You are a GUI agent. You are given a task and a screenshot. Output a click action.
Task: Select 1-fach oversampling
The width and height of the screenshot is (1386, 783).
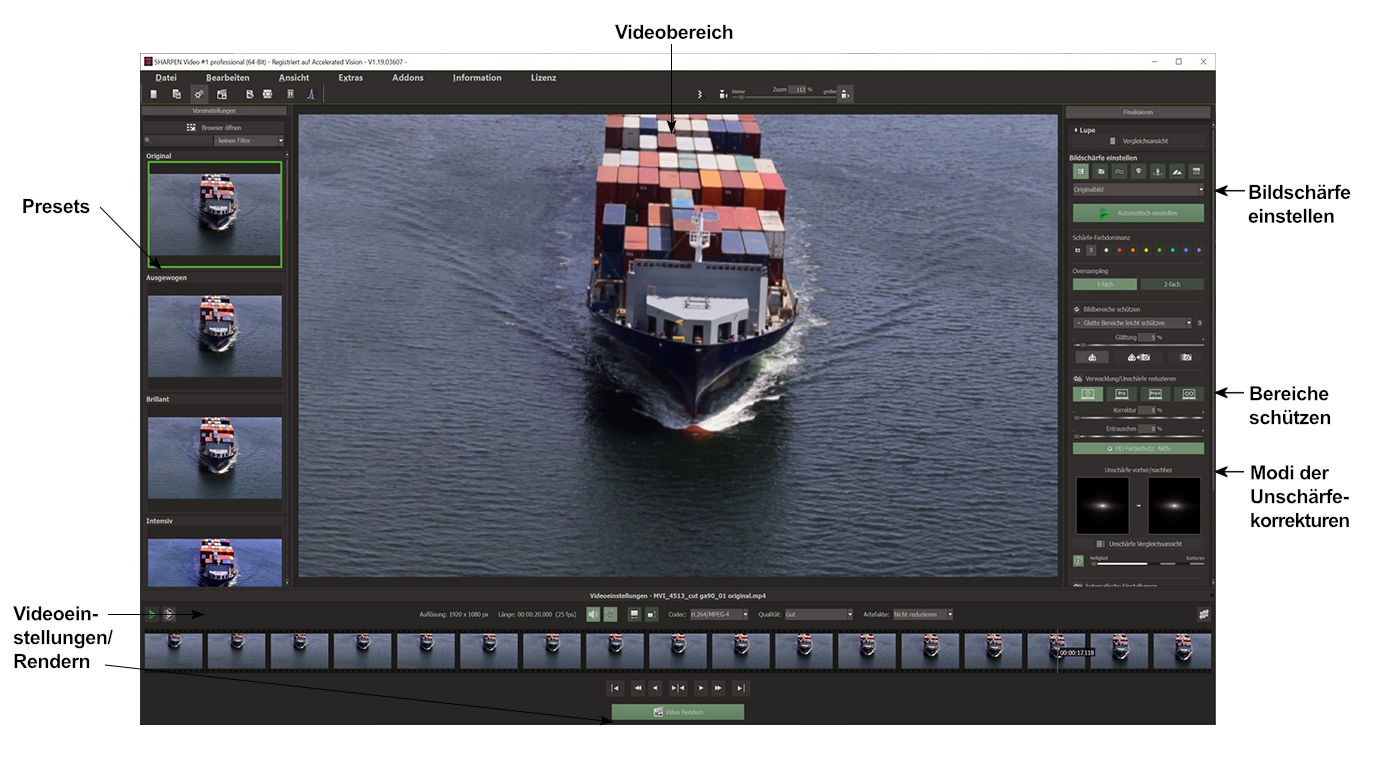[x=1104, y=285]
